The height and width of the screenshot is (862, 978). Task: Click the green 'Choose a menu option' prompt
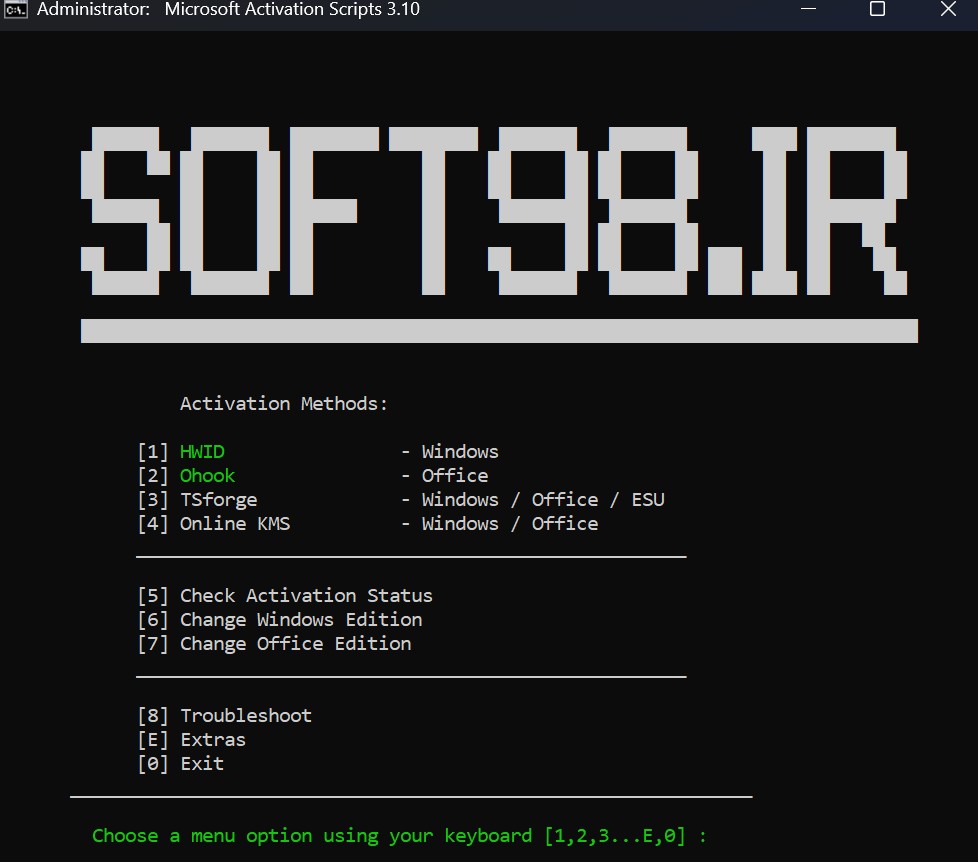(399, 836)
